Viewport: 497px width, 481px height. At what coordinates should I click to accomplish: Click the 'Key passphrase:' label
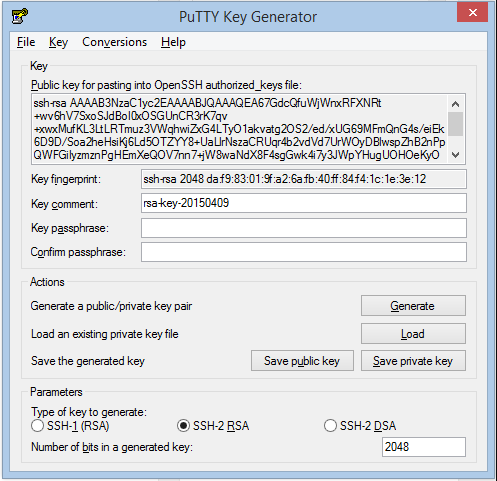tap(70, 228)
